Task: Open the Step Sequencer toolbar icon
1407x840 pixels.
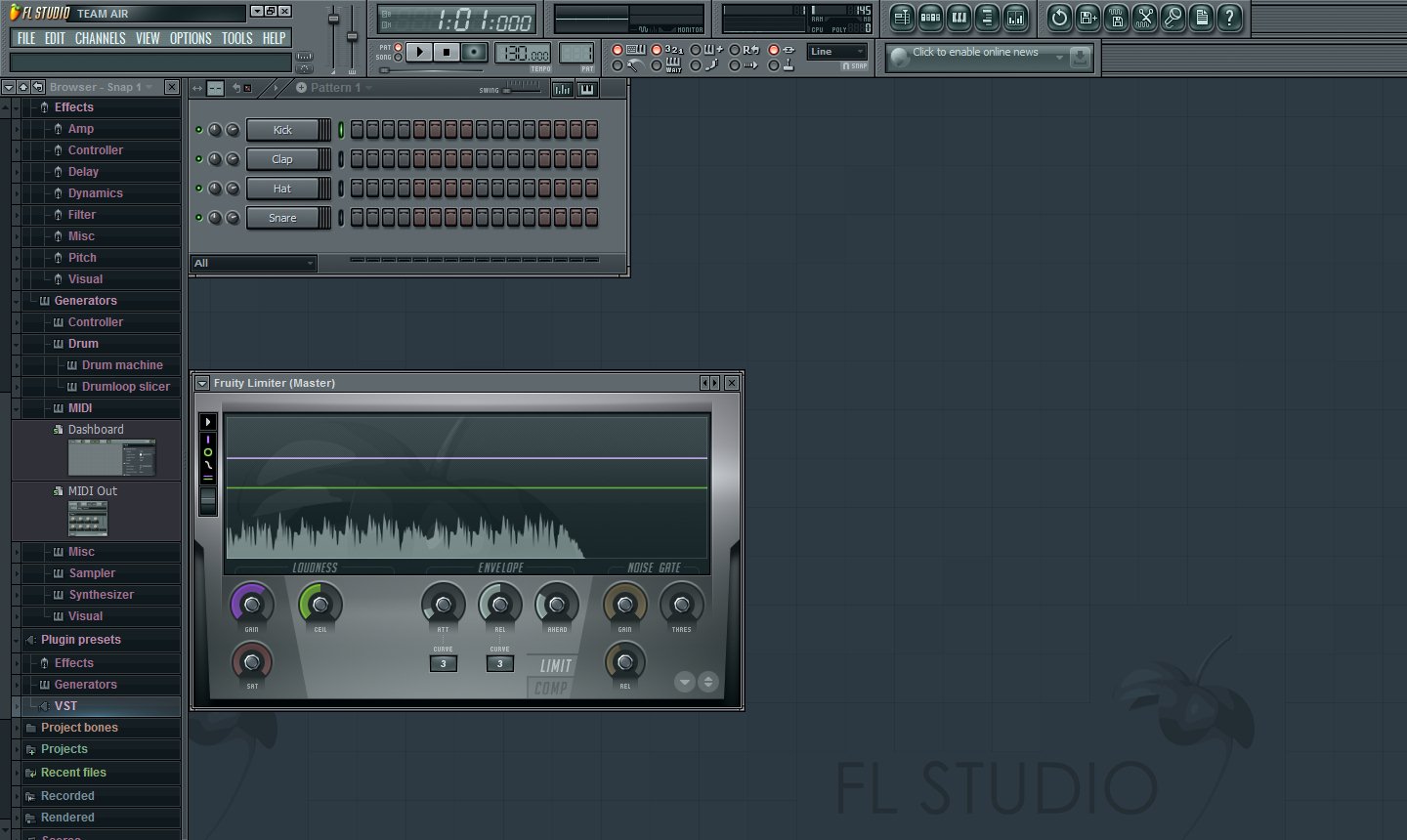Action: point(930,18)
